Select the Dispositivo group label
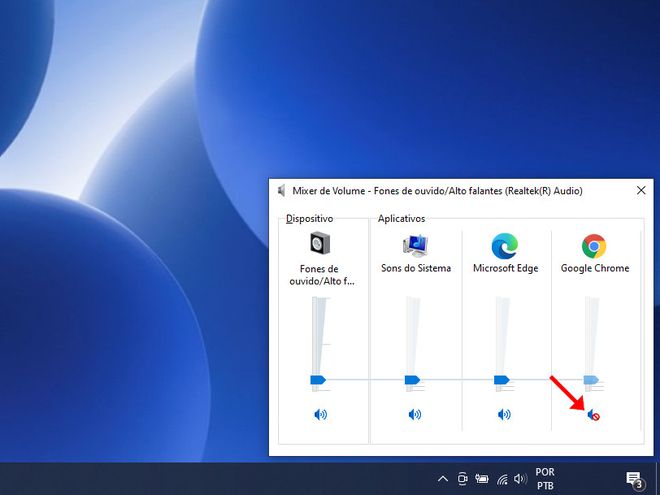Viewport: 660px width, 495px height. (x=309, y=218)
